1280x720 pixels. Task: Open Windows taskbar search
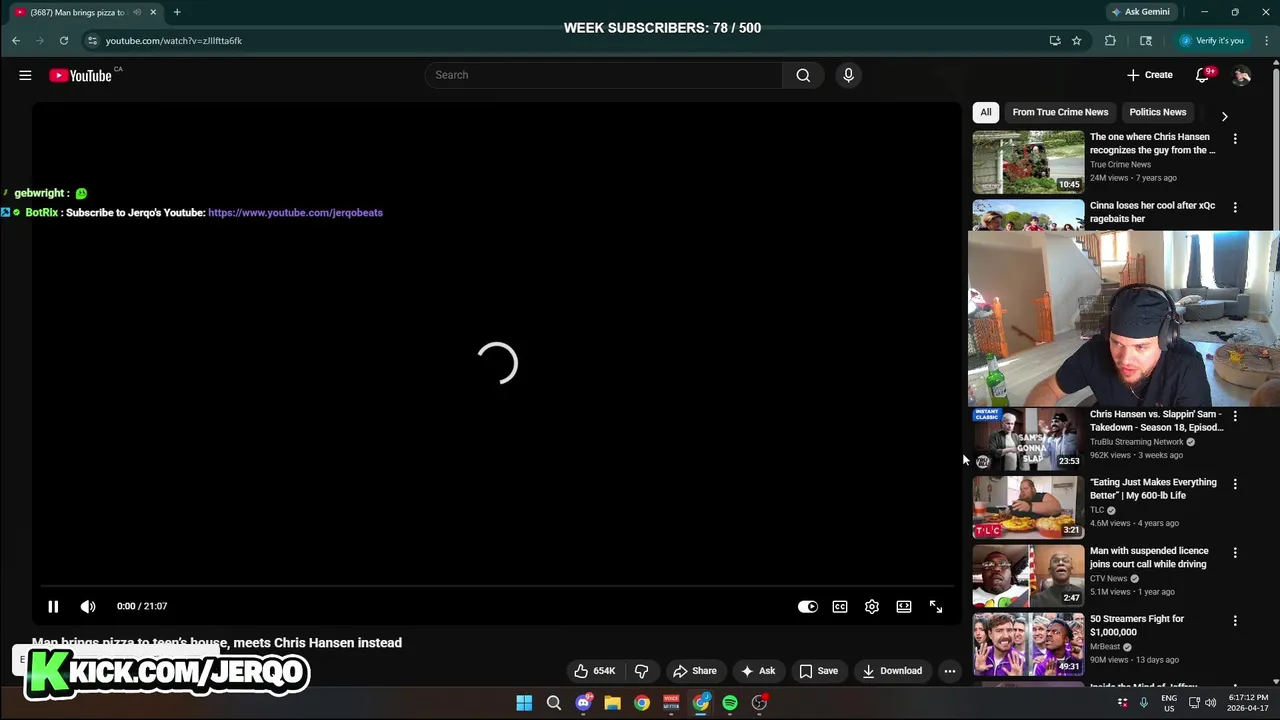tap(554, 703)
